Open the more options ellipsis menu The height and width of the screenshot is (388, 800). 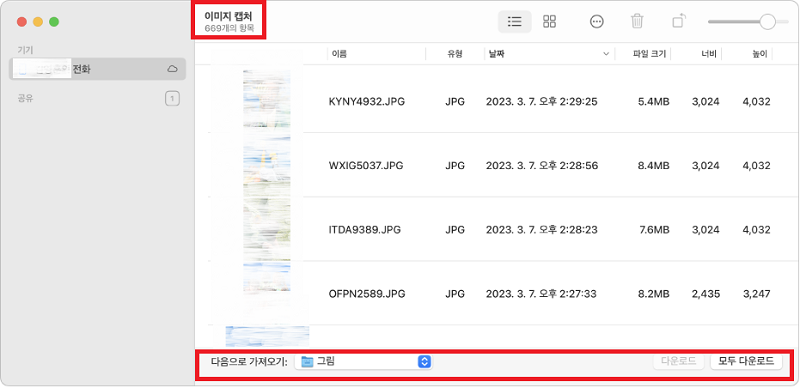[596, 21]
